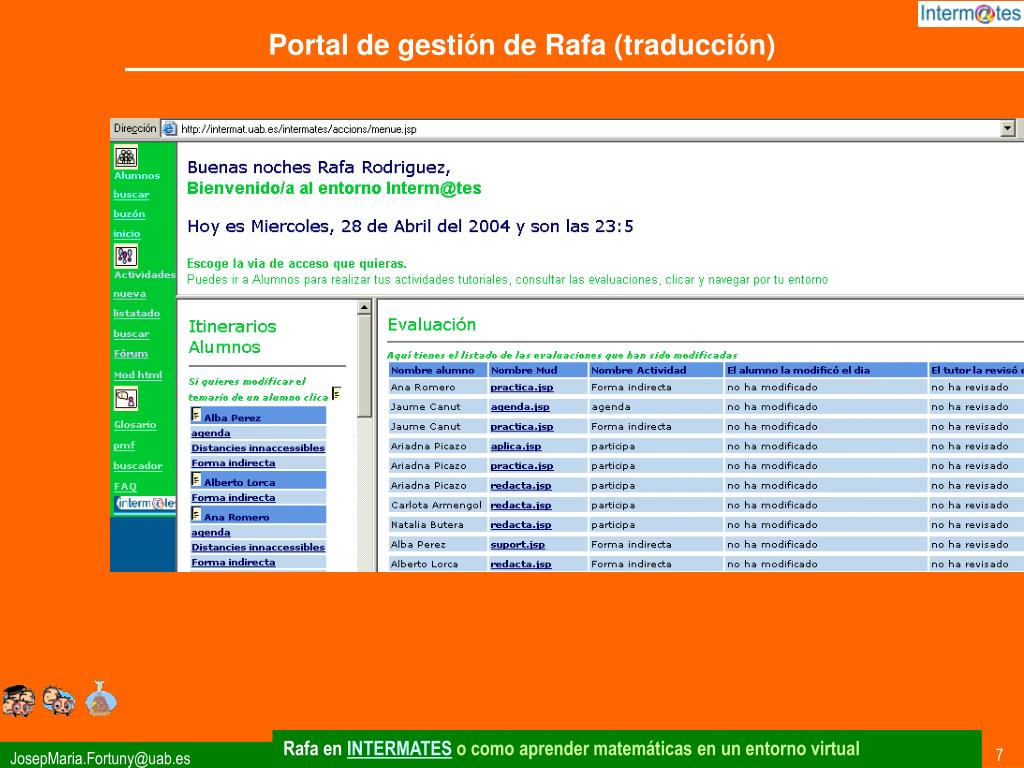This screenshot has height=768, width=1024.
Task: Open 'agenda' under Ana Romero
Action: [210, 532]
